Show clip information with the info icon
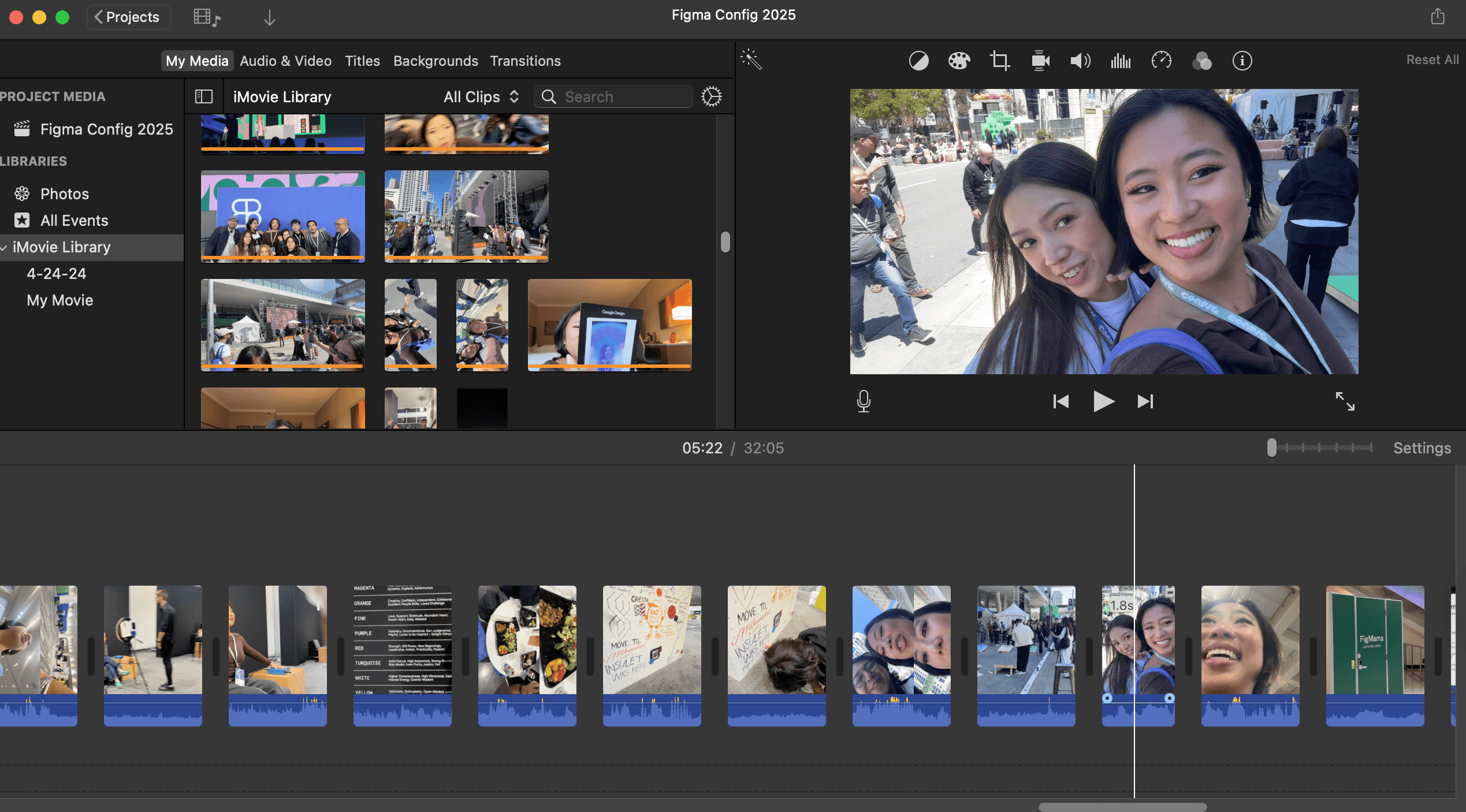 (1242, 61)
